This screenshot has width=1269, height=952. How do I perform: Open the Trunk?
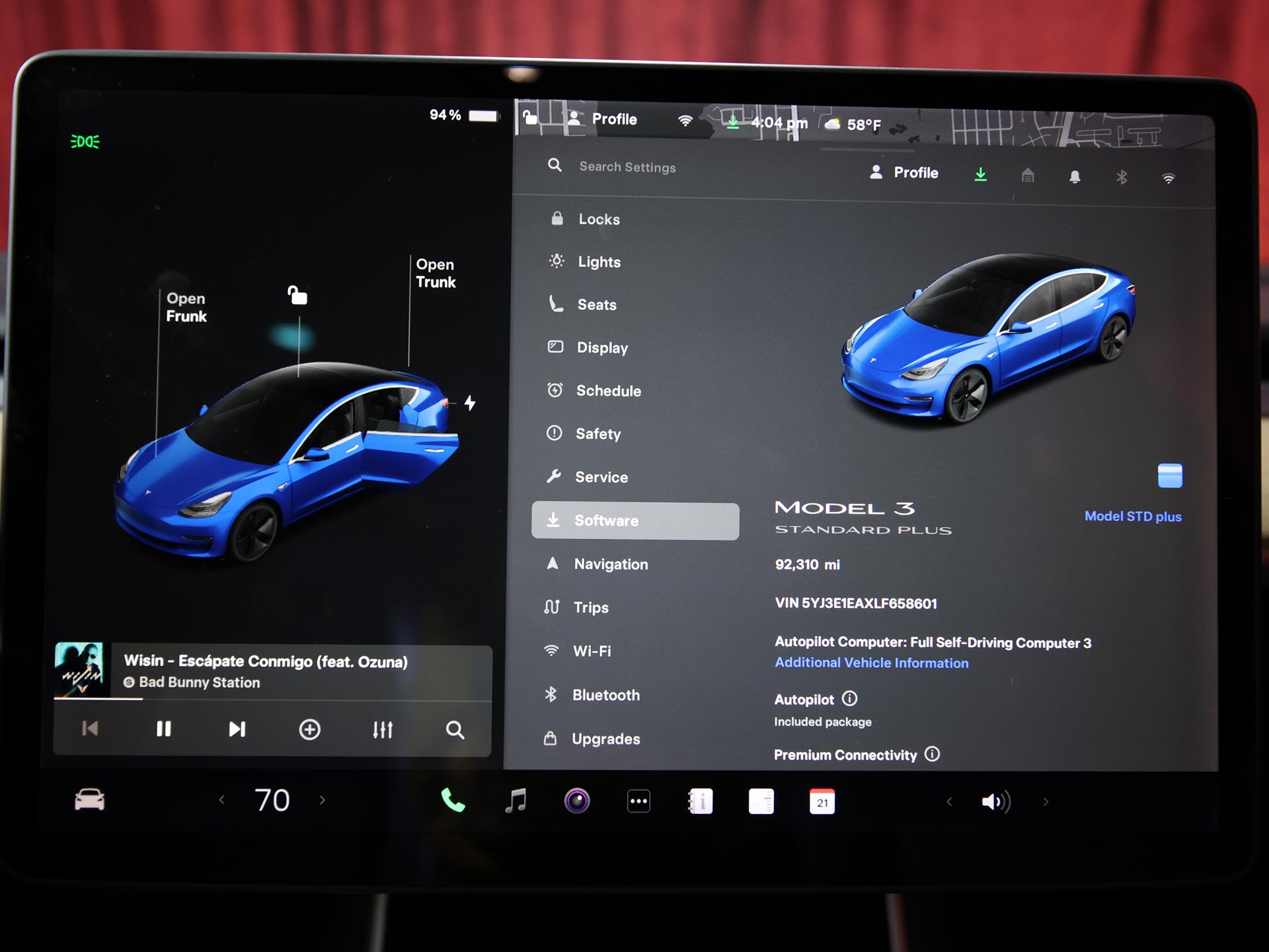point(436,273)
